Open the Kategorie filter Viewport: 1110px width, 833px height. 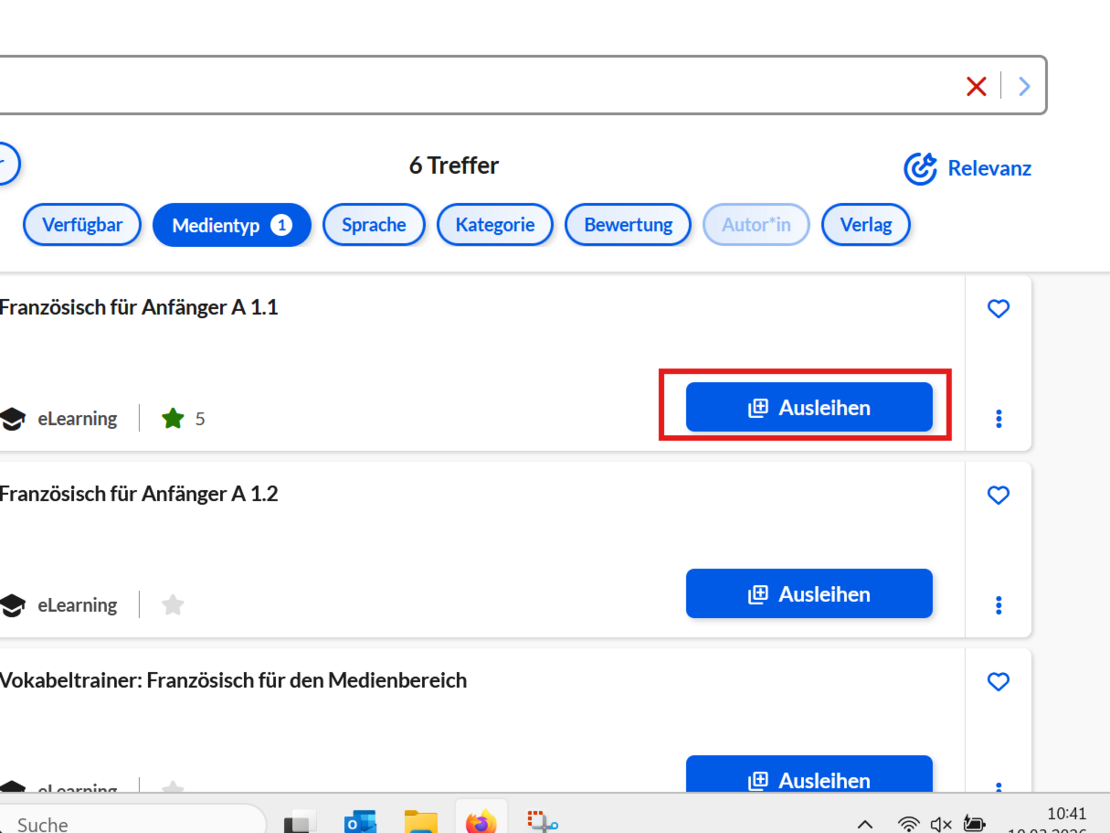[495, 225]
